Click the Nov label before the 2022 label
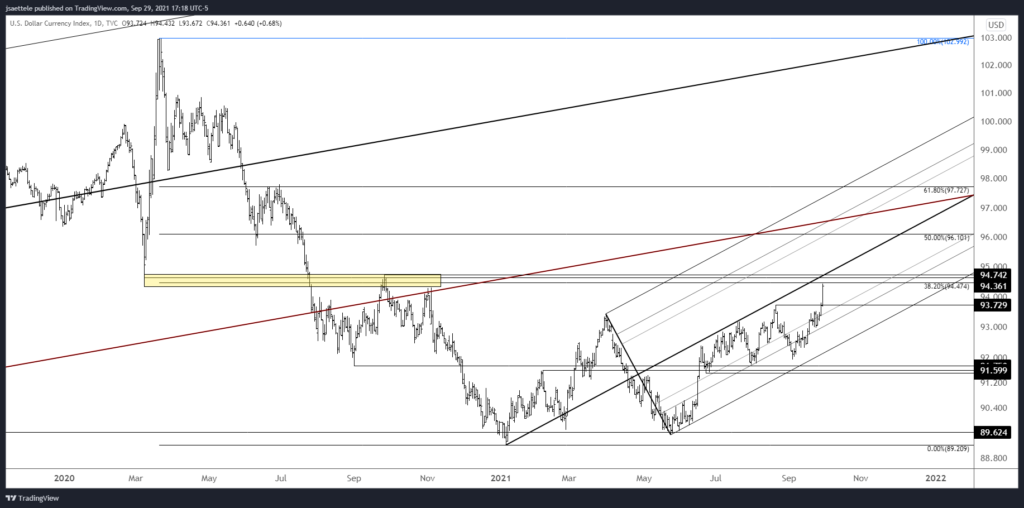The width and height of the screenshot is (1024, 508). pos(860,477)
